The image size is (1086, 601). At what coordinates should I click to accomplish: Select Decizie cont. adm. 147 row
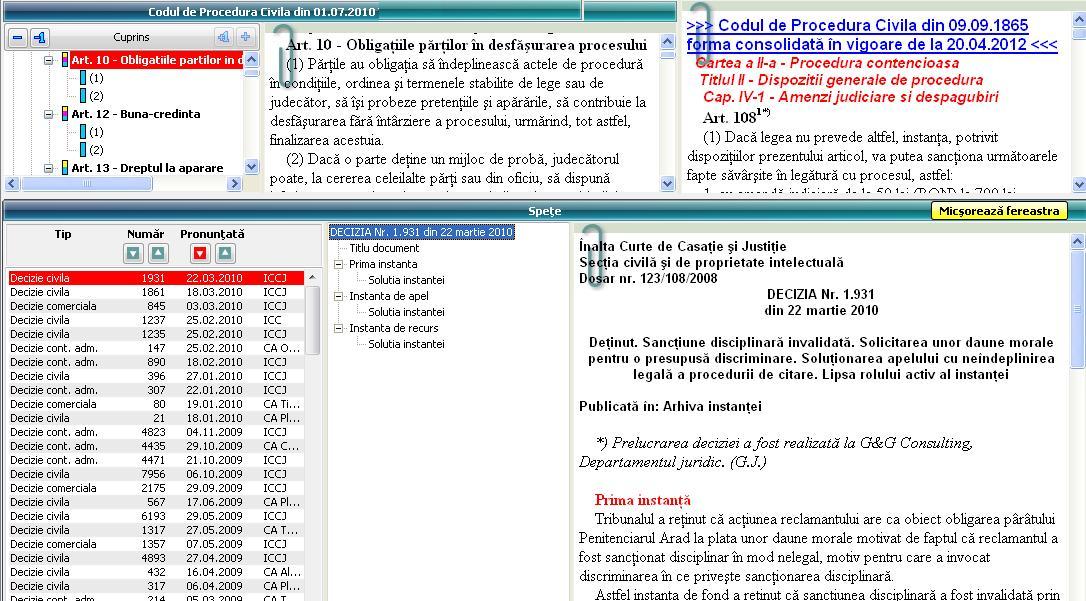[156, 348]
